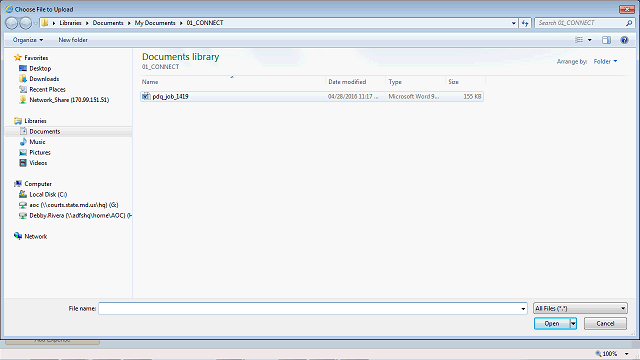Click the Videos label under Libraries
640x360 pixels.
click(x=38, y=163)
